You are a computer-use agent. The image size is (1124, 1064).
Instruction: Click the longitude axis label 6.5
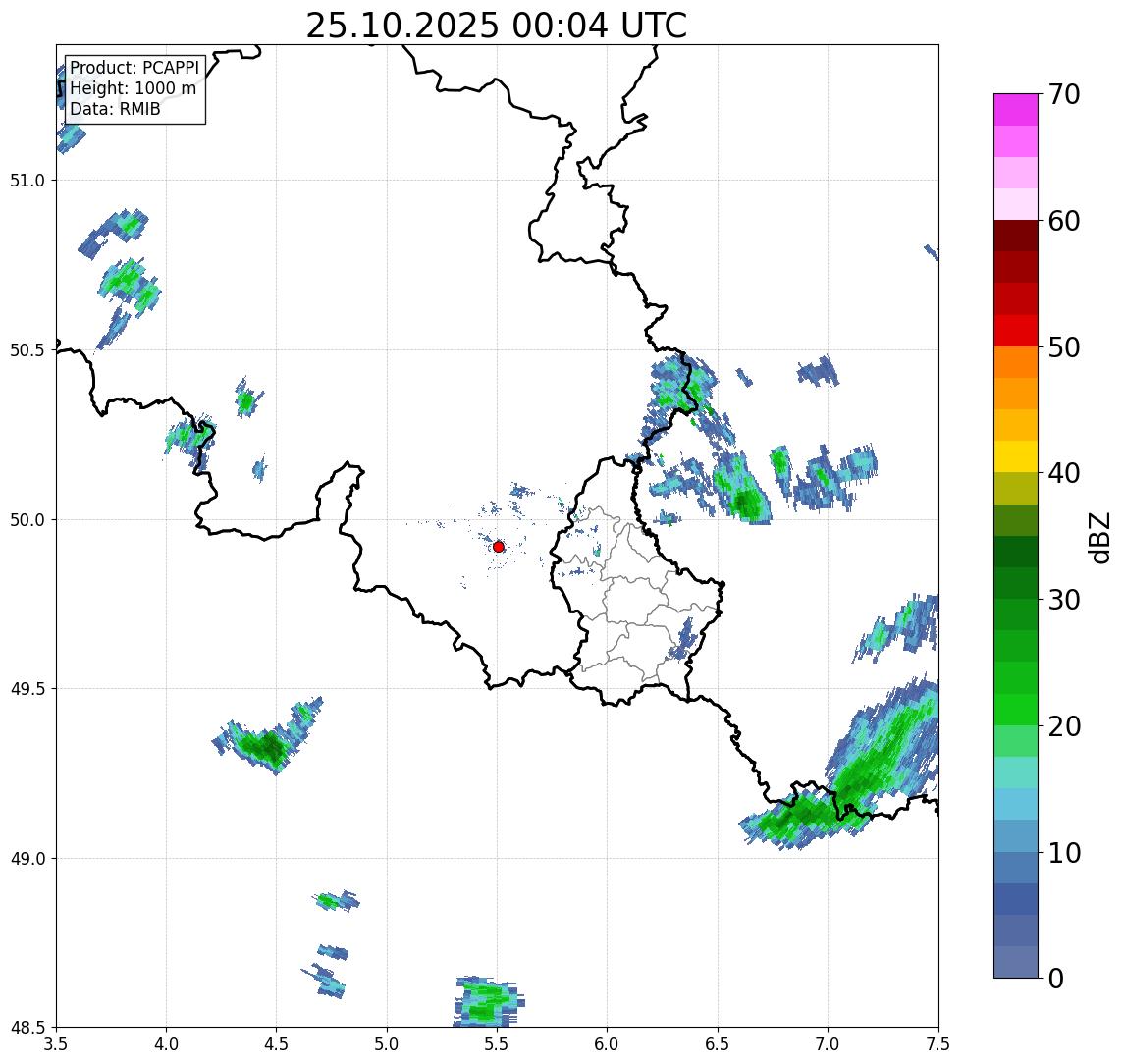coord(718,1044)
